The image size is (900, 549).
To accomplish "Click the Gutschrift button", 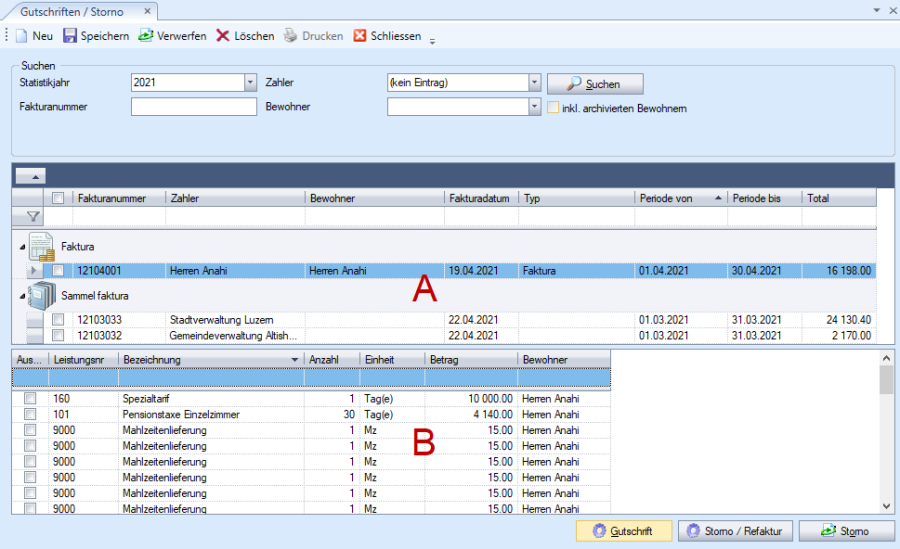I will click(624, 531).
